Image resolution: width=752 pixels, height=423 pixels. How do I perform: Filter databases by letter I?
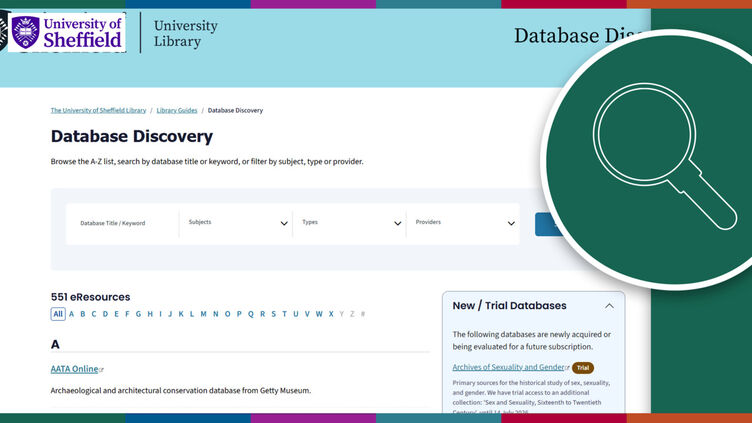point(160,314)
